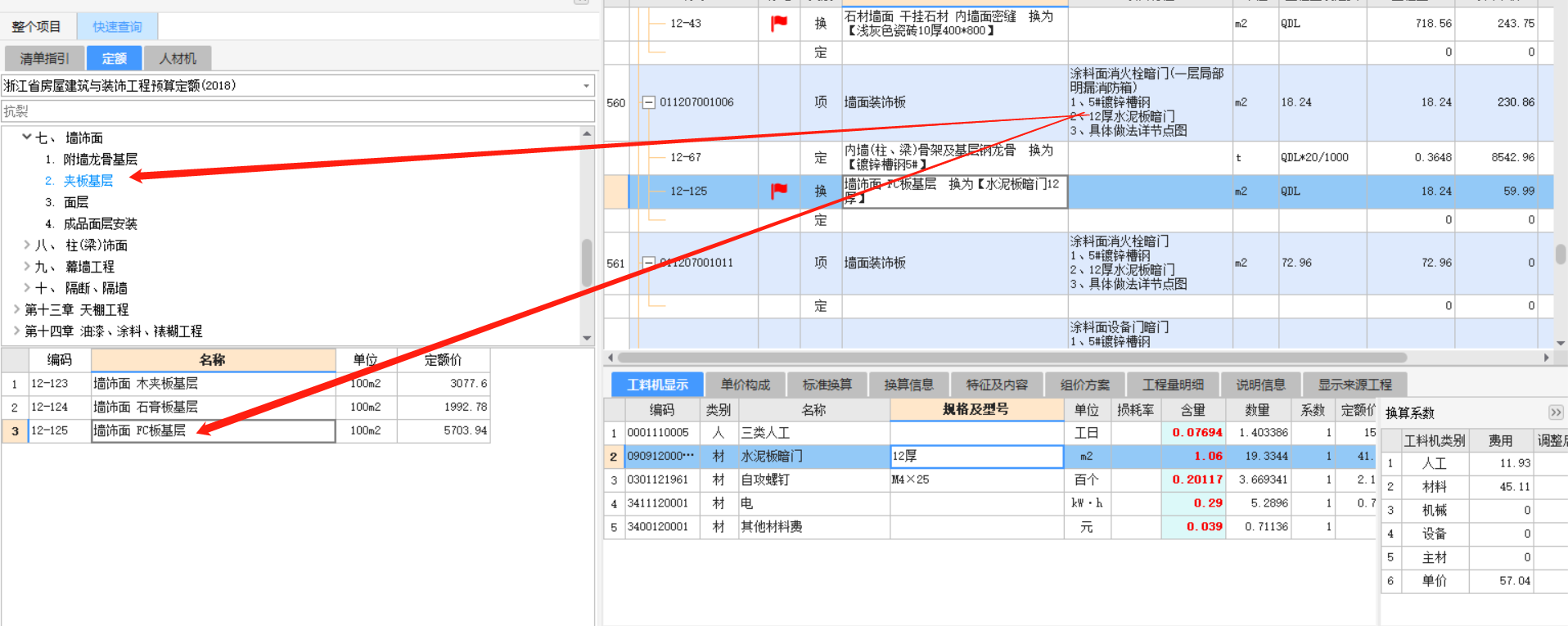Select quota row 墙饰面 FC板基层
1568x626 pixels.
coord(214,430)
